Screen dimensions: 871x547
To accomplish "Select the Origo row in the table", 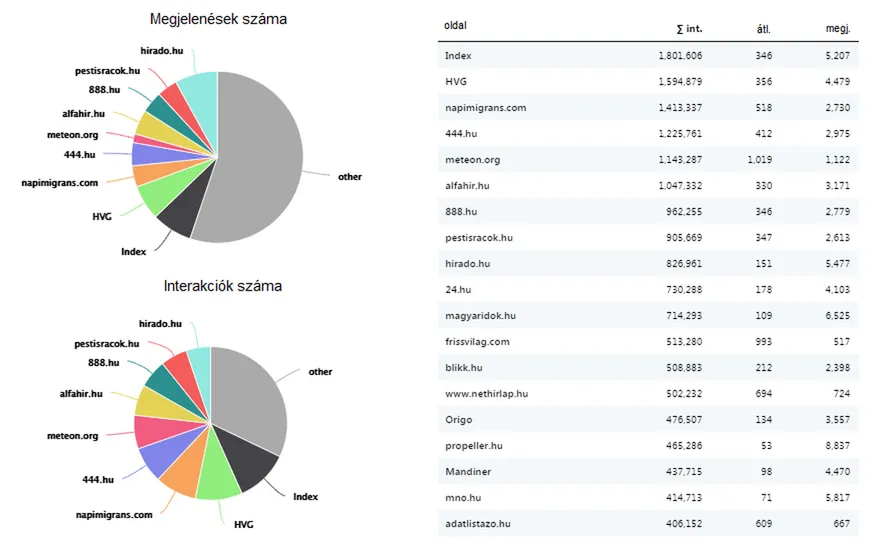I will (459, 420).
